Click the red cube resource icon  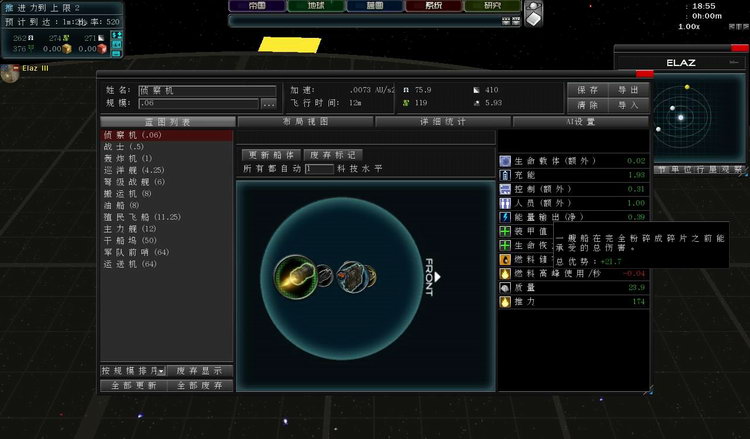[x=102, y=49]
